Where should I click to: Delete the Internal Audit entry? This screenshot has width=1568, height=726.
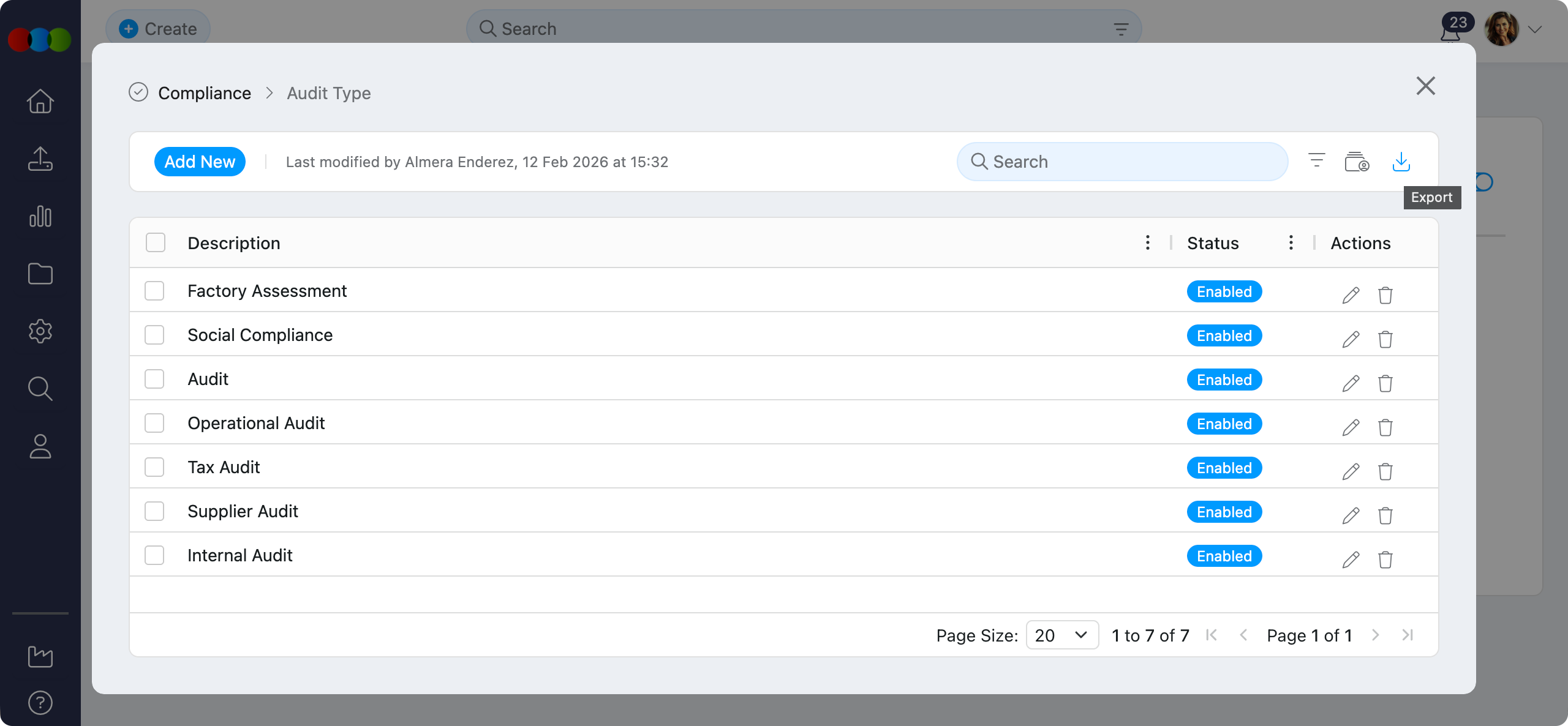coord(1385,559)
